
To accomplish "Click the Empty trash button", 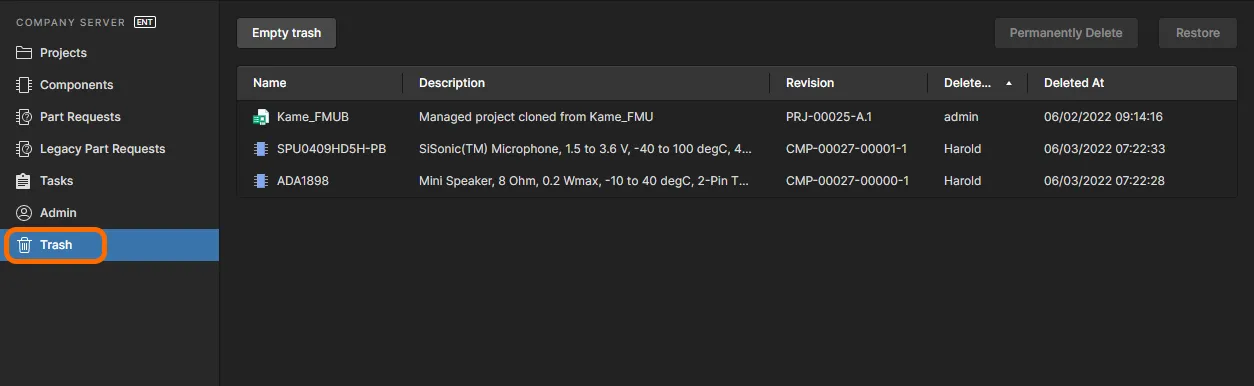I will [286, 33].
